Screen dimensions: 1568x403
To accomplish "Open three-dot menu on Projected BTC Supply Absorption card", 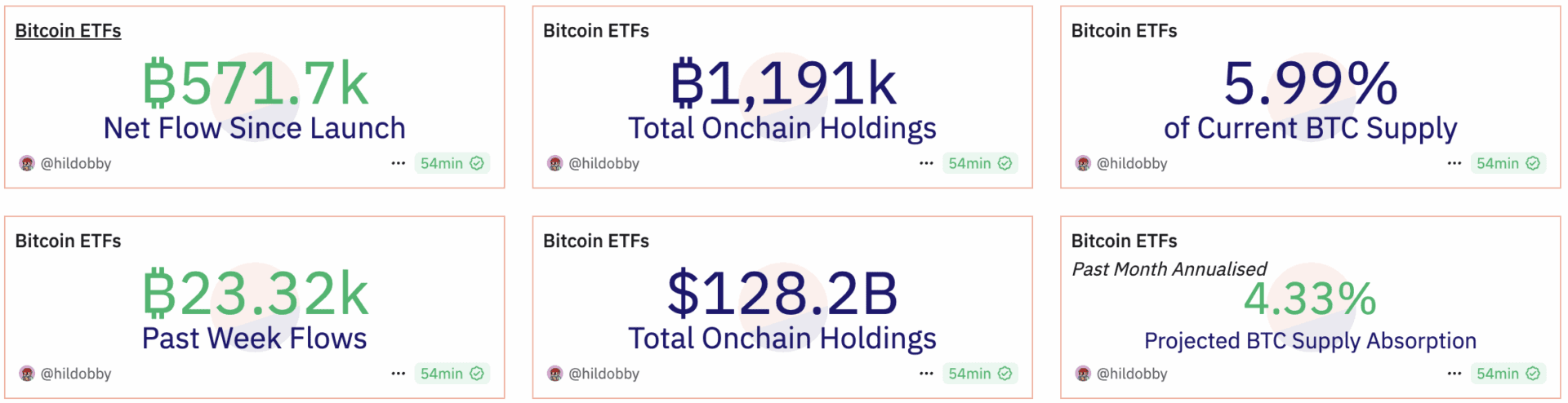I will point(1454,374).
